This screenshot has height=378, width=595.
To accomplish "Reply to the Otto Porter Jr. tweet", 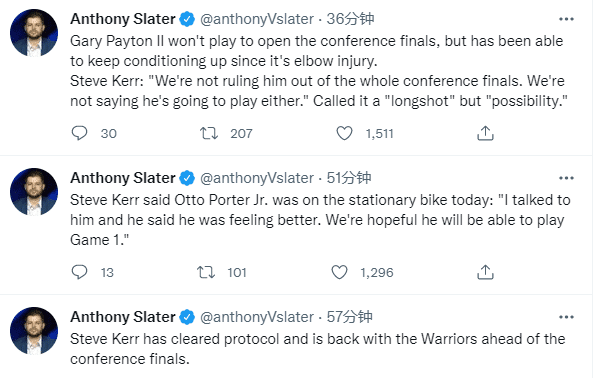I will click(79, 272).
